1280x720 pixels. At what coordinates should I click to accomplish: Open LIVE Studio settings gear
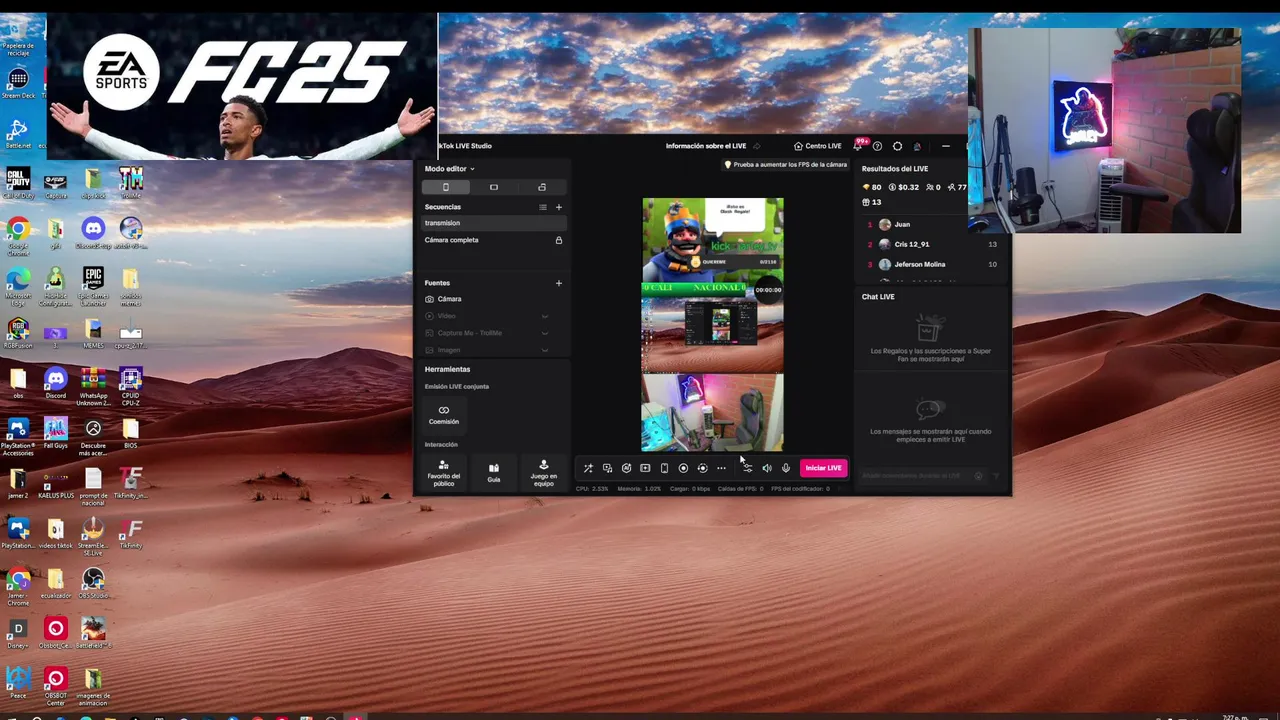(x=897, y=146)
